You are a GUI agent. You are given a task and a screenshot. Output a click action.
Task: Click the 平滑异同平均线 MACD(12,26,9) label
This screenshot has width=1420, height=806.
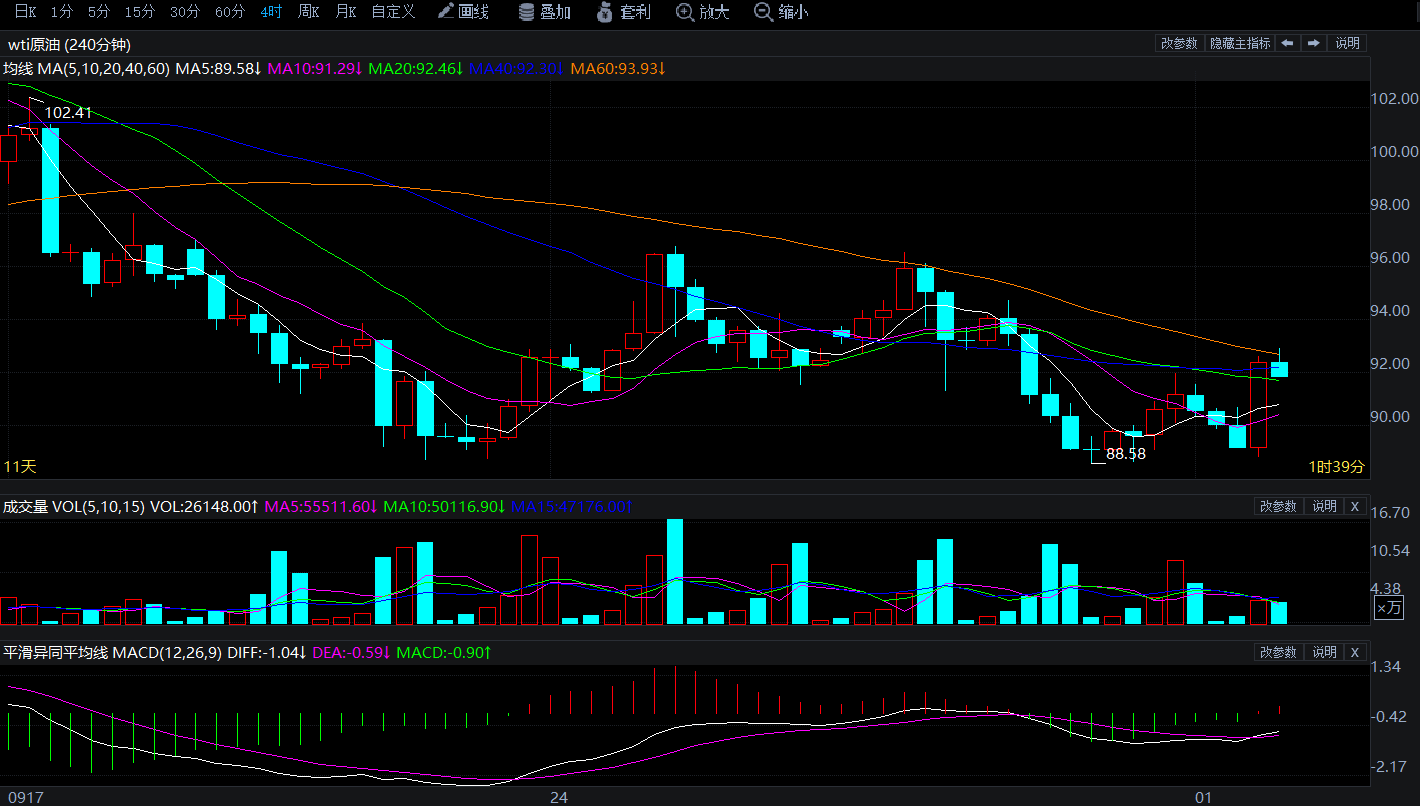[x=113, y=653]
